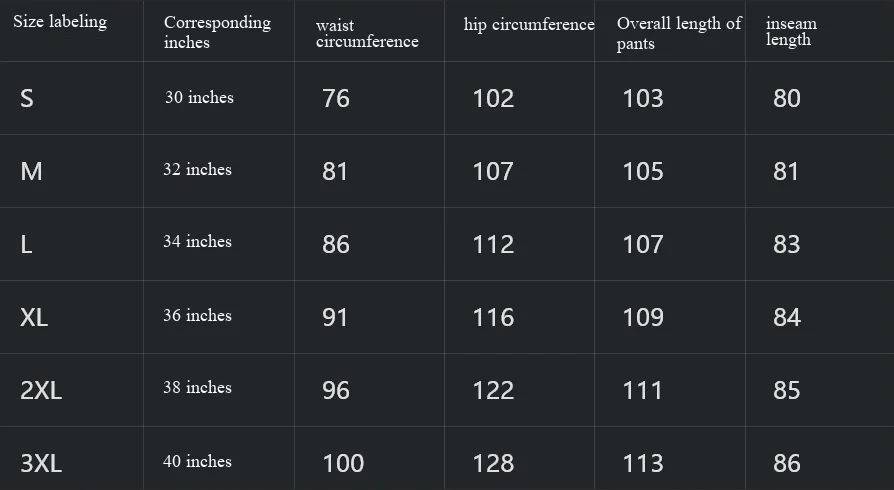
Task: Select overall pants length value 113
Action: [643, 463]
